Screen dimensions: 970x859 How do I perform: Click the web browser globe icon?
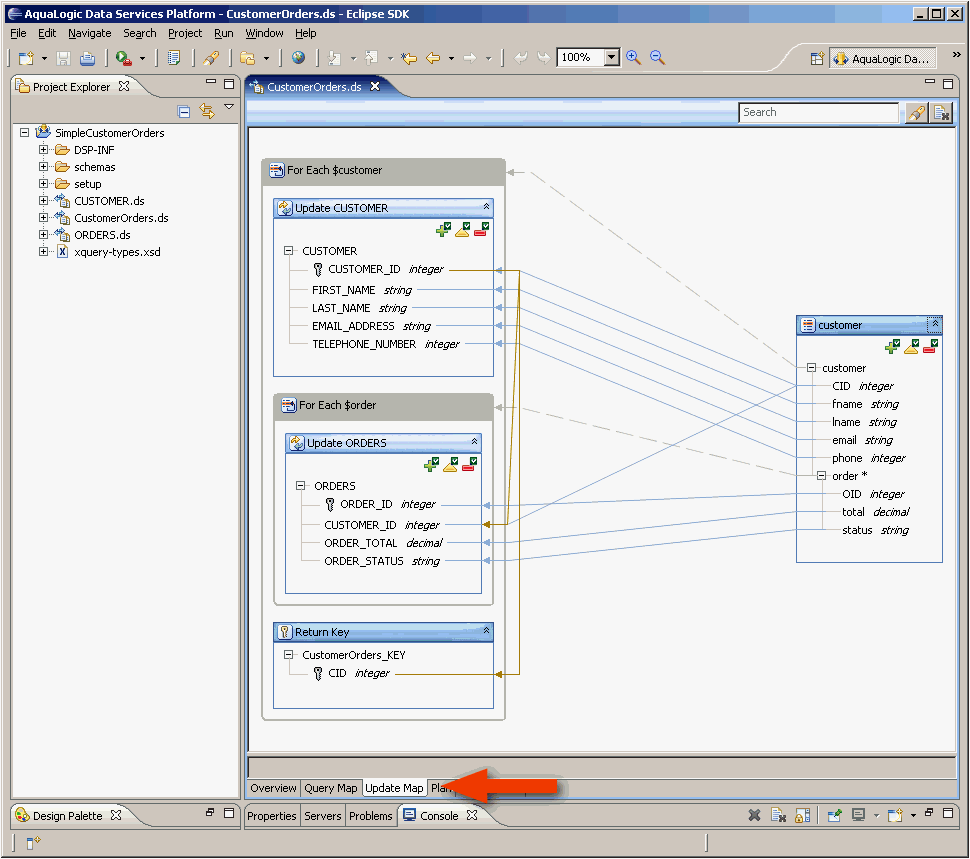(298, 58)
